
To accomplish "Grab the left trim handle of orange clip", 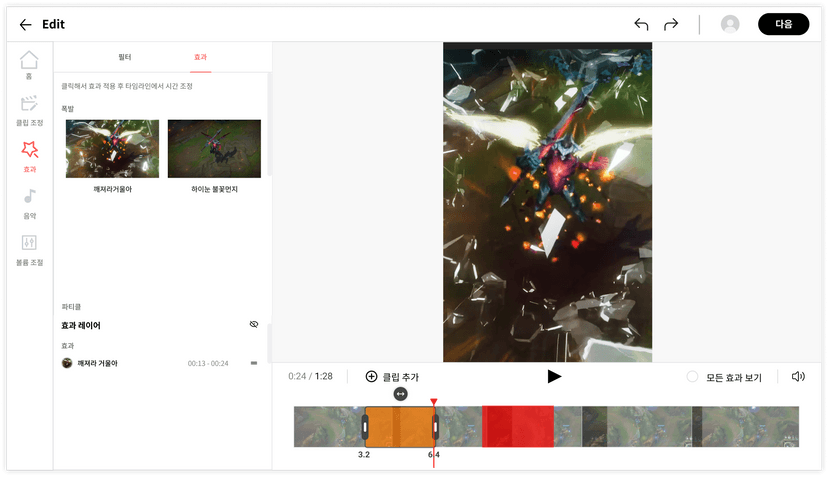I will pos(365,427).
